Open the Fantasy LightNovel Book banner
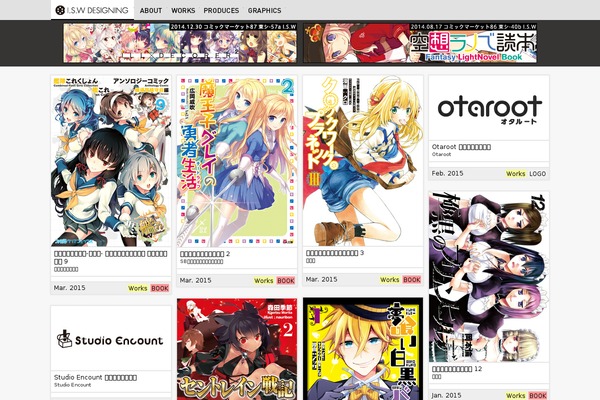This screenshot has height=400, width=600. [x=420, y=43]
